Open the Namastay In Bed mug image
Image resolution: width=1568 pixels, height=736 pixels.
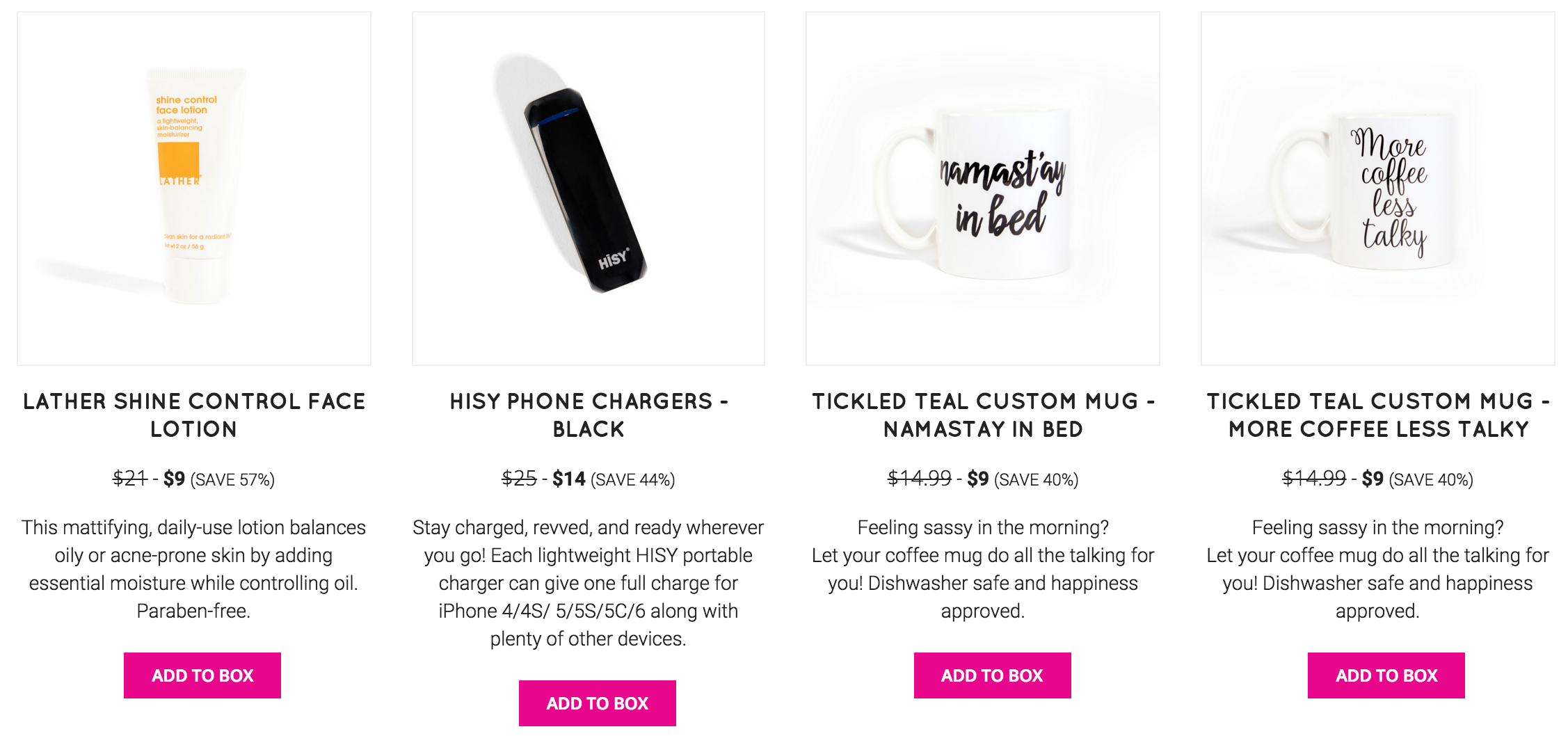point(983,189)
